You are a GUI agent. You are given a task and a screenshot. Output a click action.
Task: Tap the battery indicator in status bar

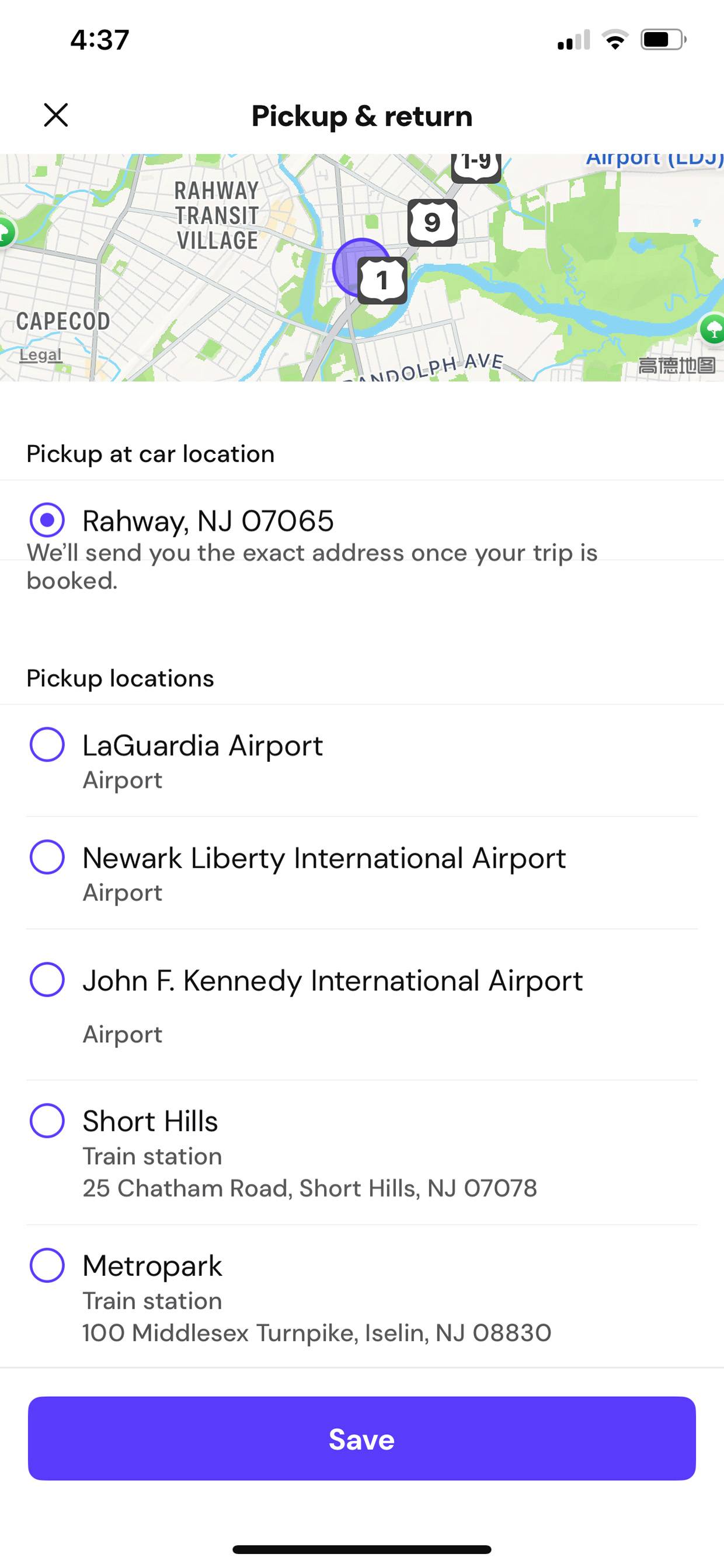[663, 40]
